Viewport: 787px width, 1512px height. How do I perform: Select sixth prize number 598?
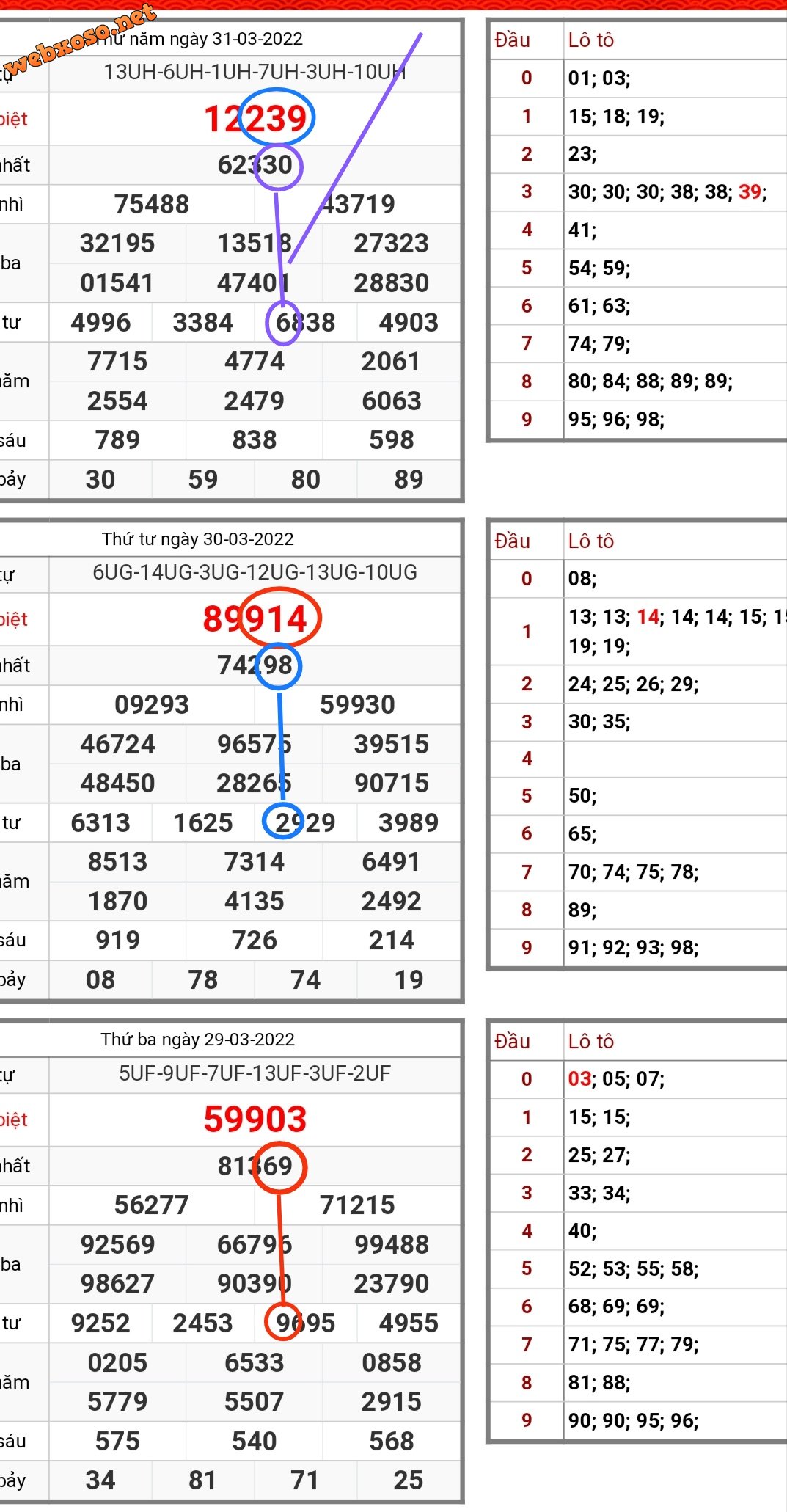tap(392, 439)
